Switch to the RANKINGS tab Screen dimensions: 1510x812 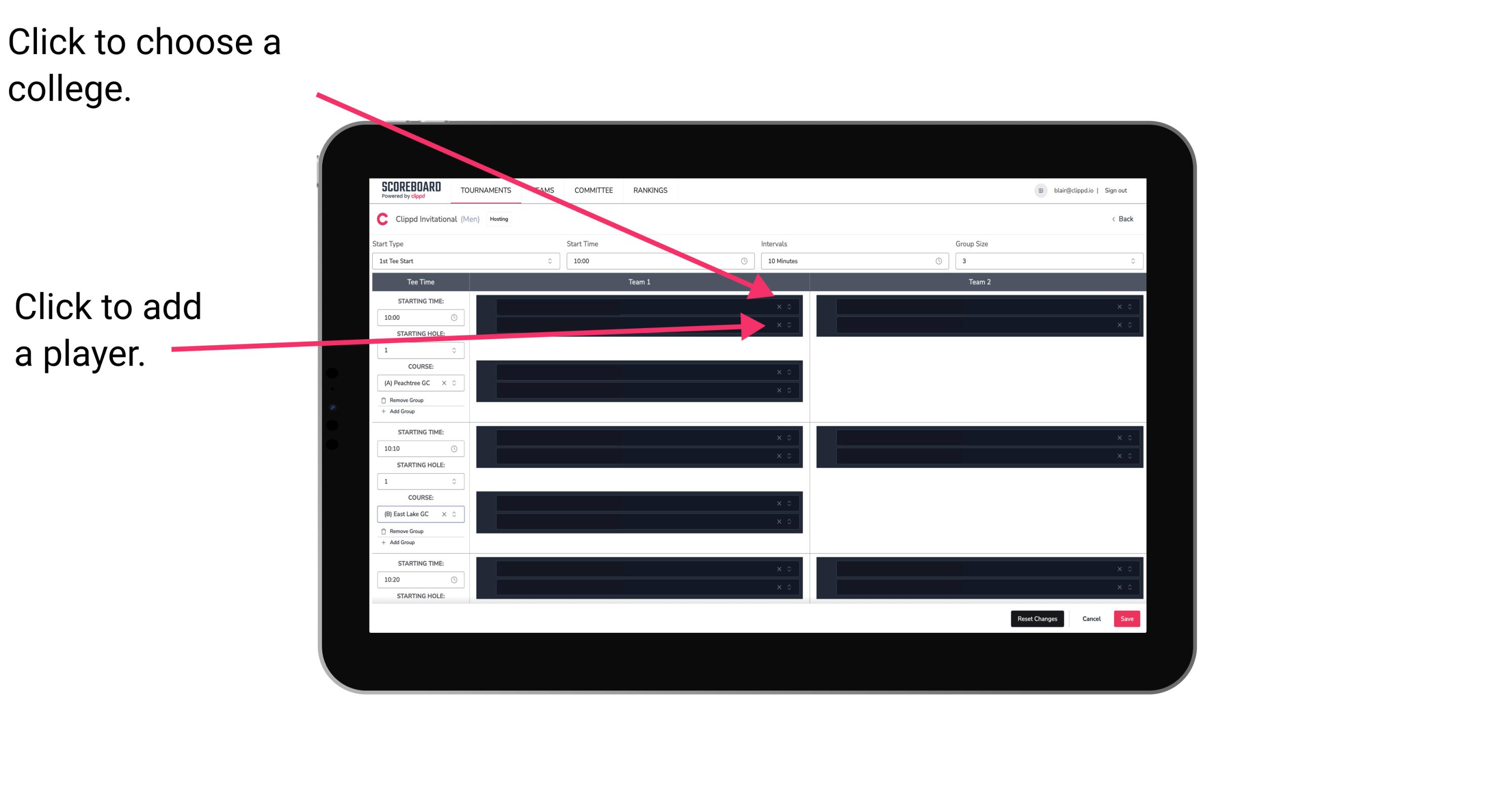coord(650,192)
